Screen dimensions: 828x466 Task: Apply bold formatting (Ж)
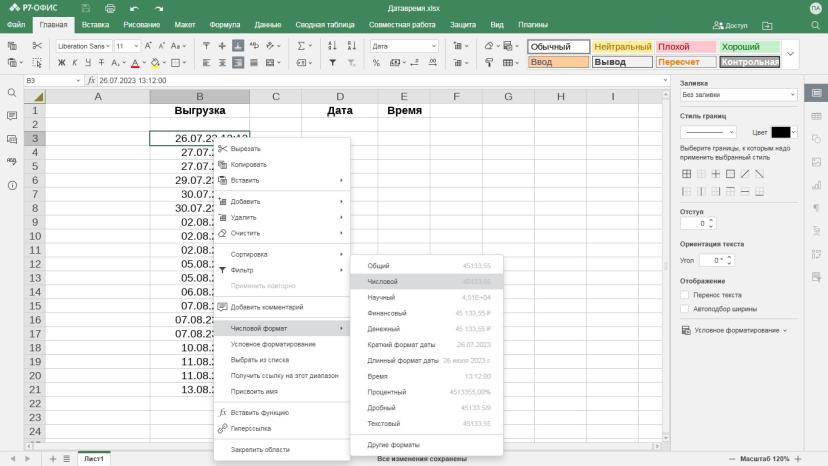(61, 62)
